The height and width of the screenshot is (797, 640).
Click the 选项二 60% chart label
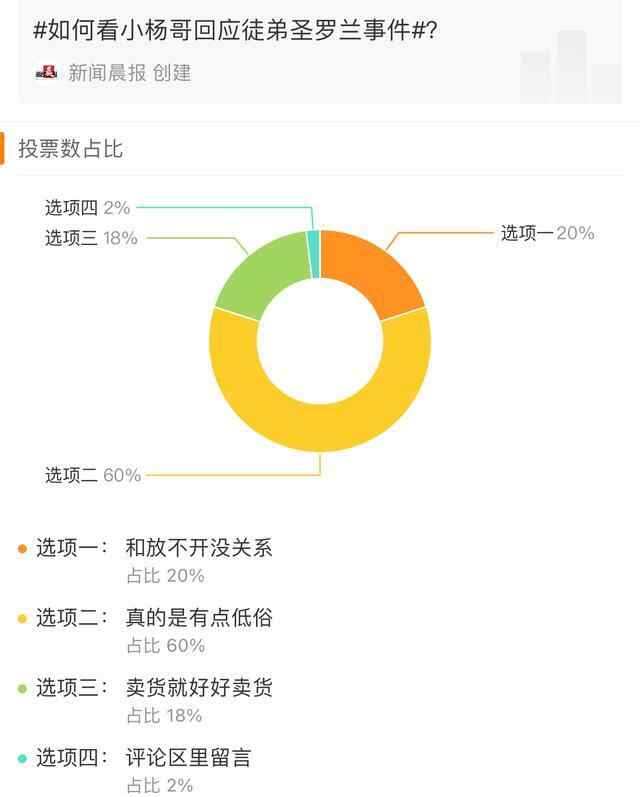[93, 475]
